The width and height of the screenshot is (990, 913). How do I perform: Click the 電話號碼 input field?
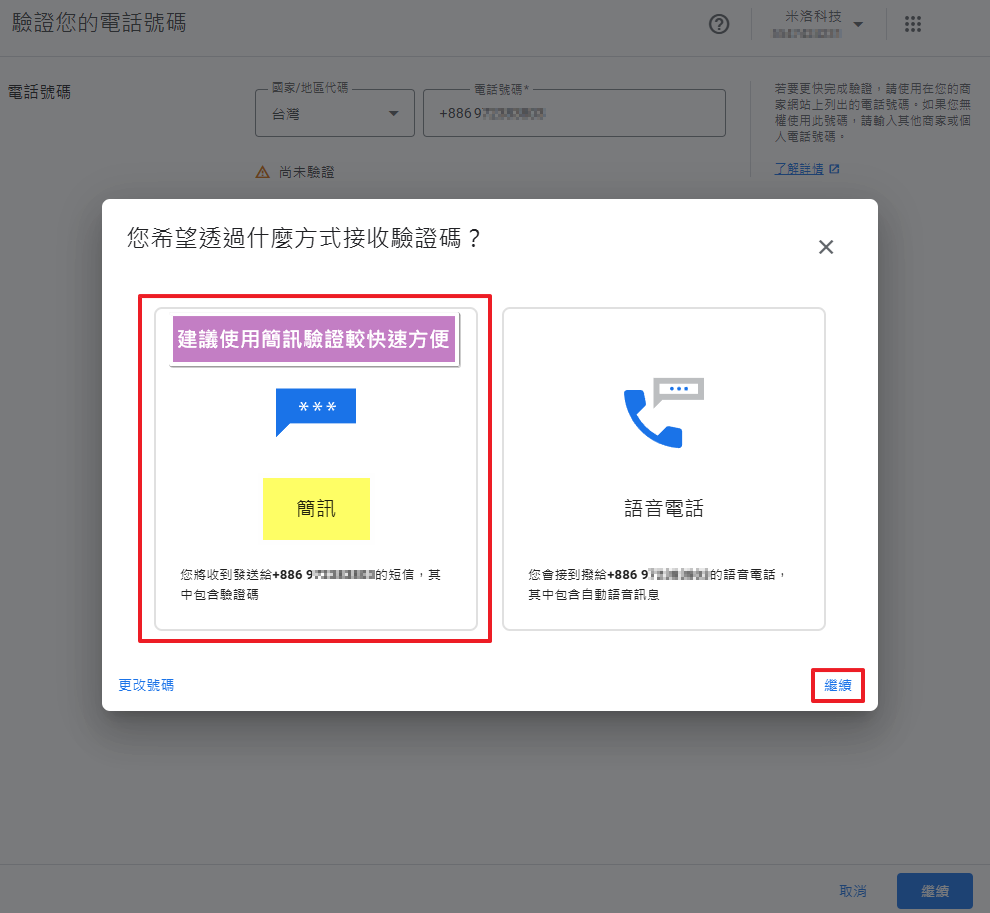574,114
